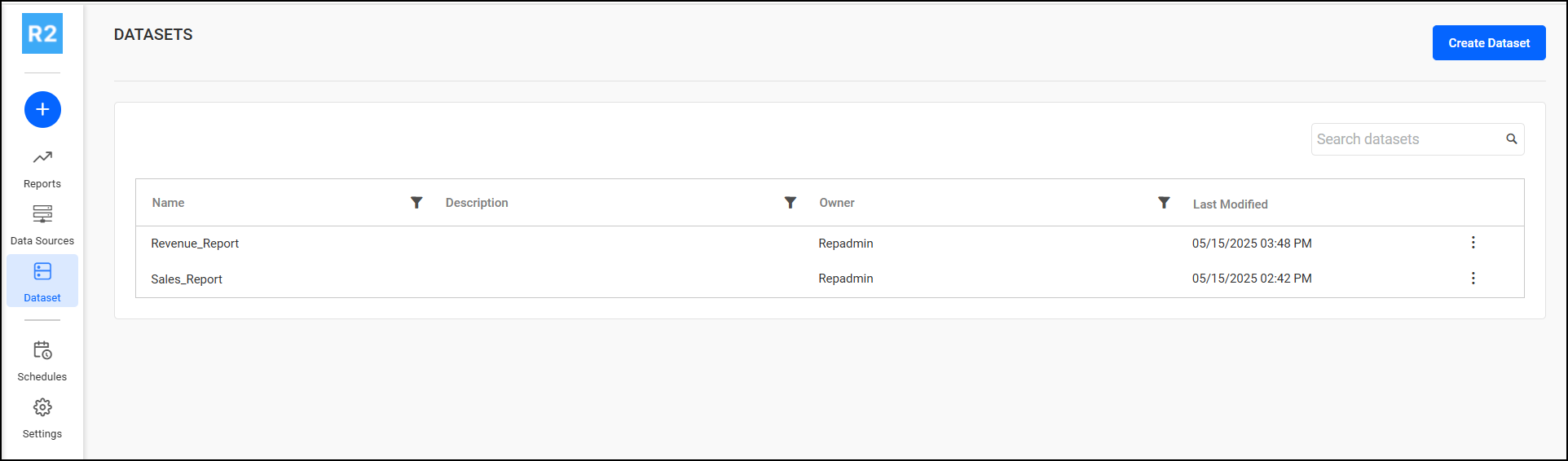
Task: Open more options for Revenue_Report
Action: [1473, 243]
